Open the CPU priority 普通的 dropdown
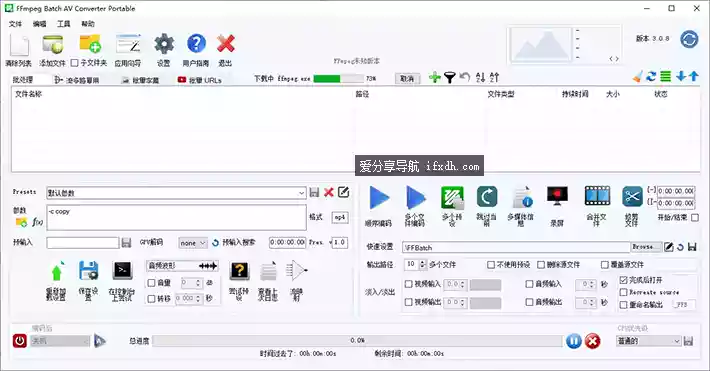The height and width of the screenshot is (371, 710). pos(648,341)
